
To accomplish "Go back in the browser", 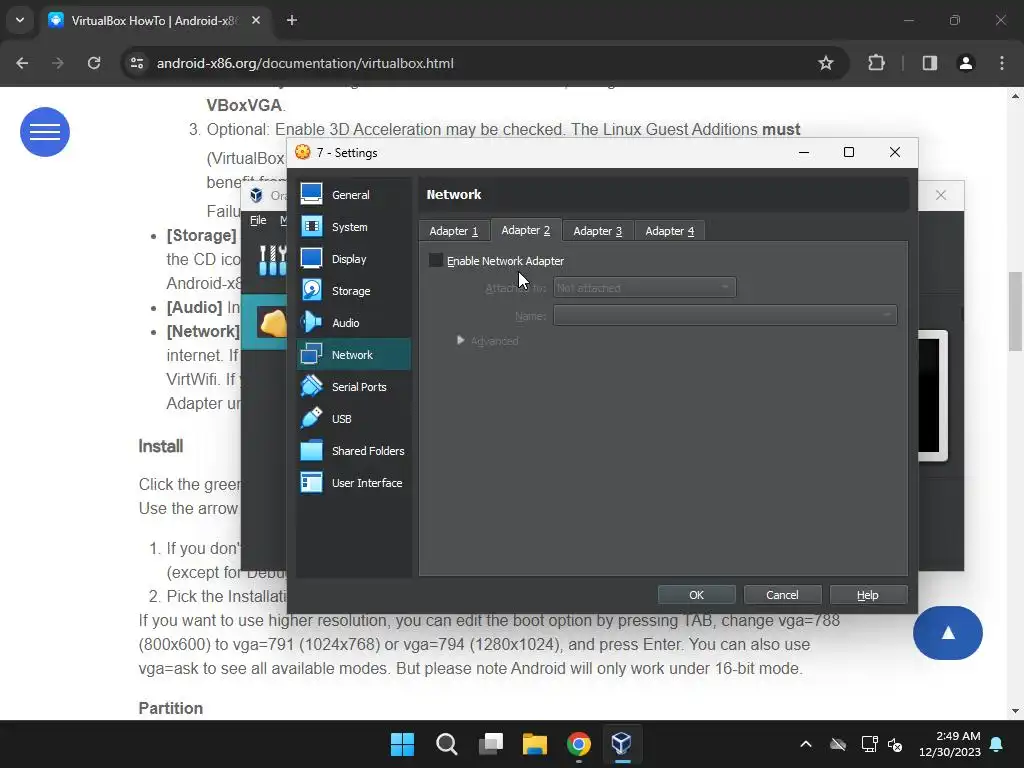I will 22,63.
